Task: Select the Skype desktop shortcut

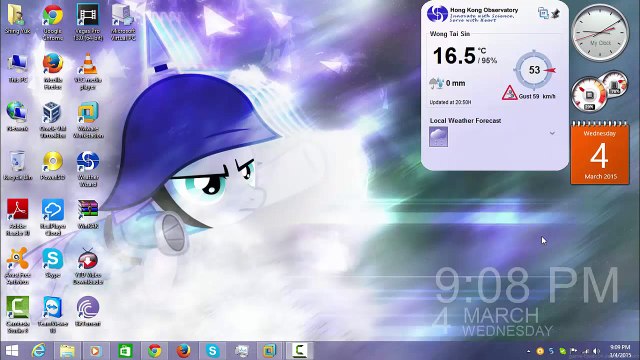Action: click(53, 263)
